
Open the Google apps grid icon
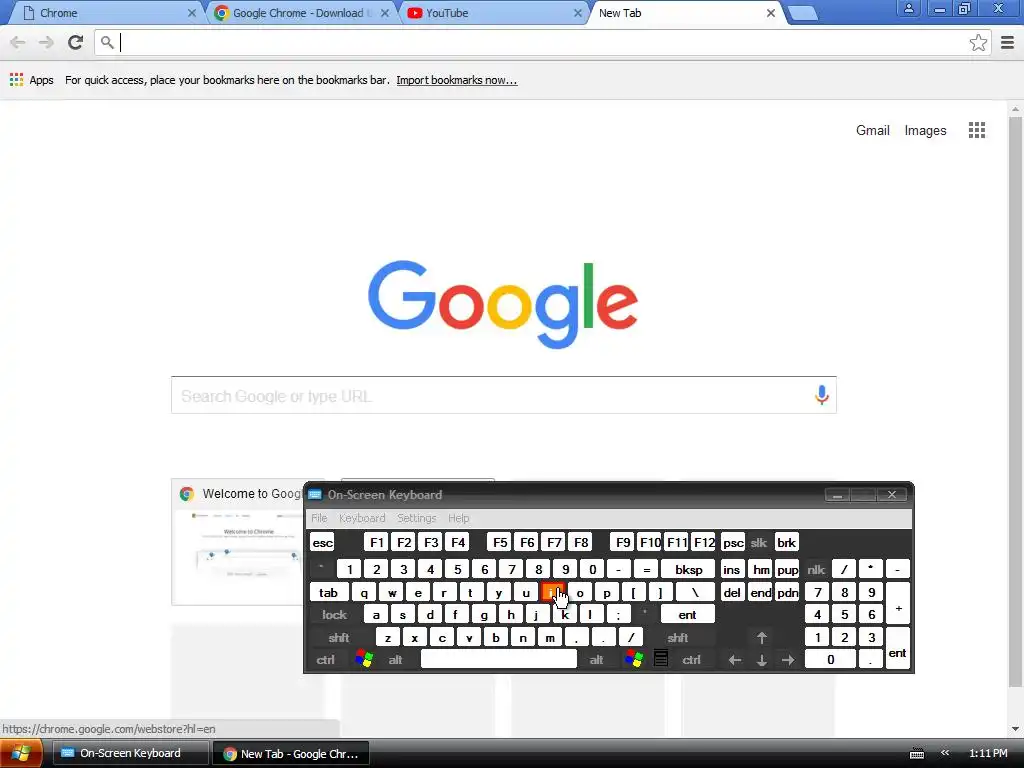(x=977, y=130)
